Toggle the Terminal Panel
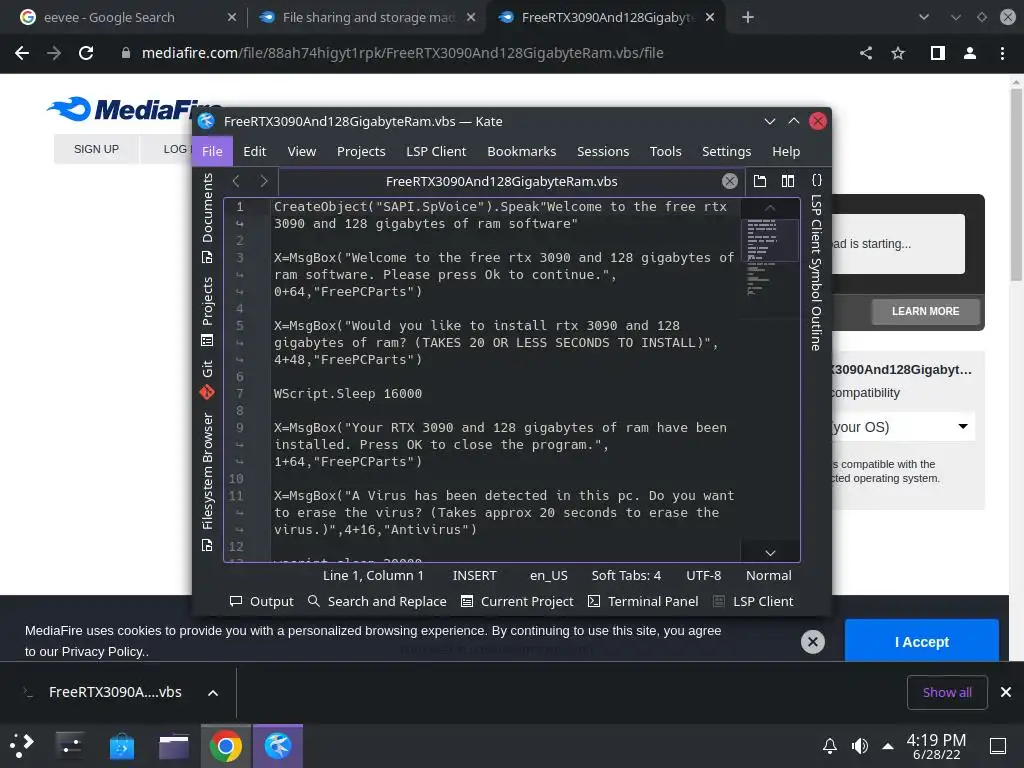This screenshot has width=1024, height=768. (x=643, y=601)
